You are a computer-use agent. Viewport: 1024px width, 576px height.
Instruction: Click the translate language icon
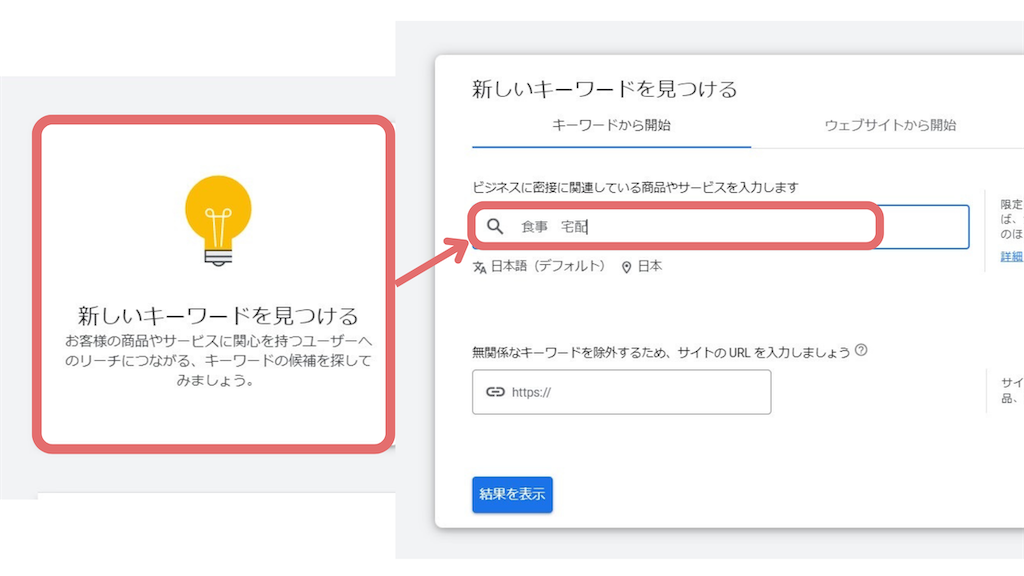480,267
